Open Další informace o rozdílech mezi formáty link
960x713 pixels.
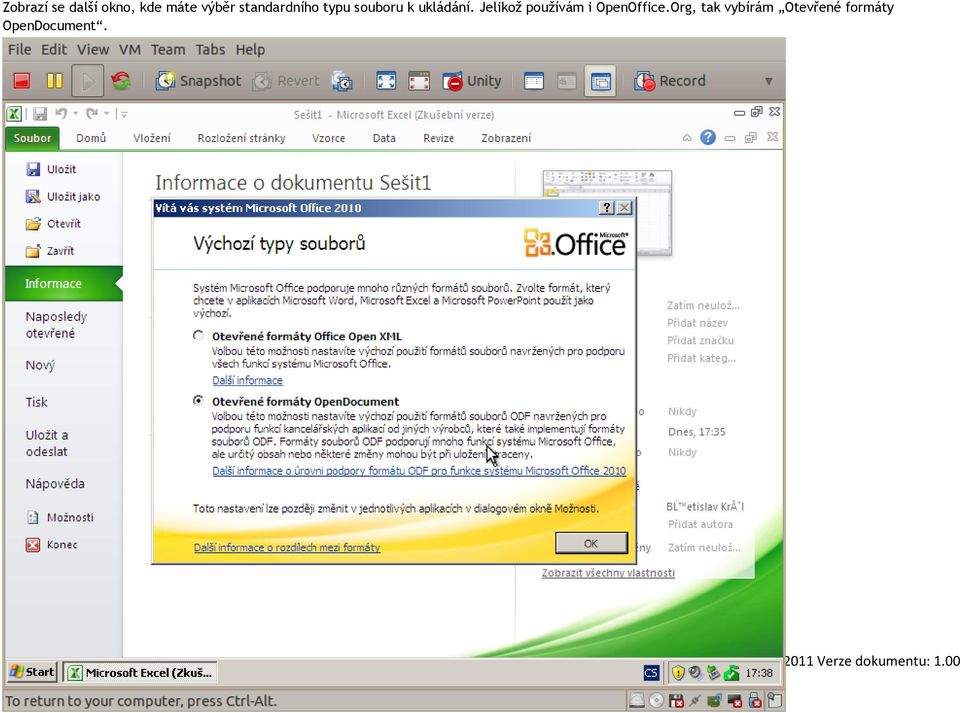tap(287, 547)
